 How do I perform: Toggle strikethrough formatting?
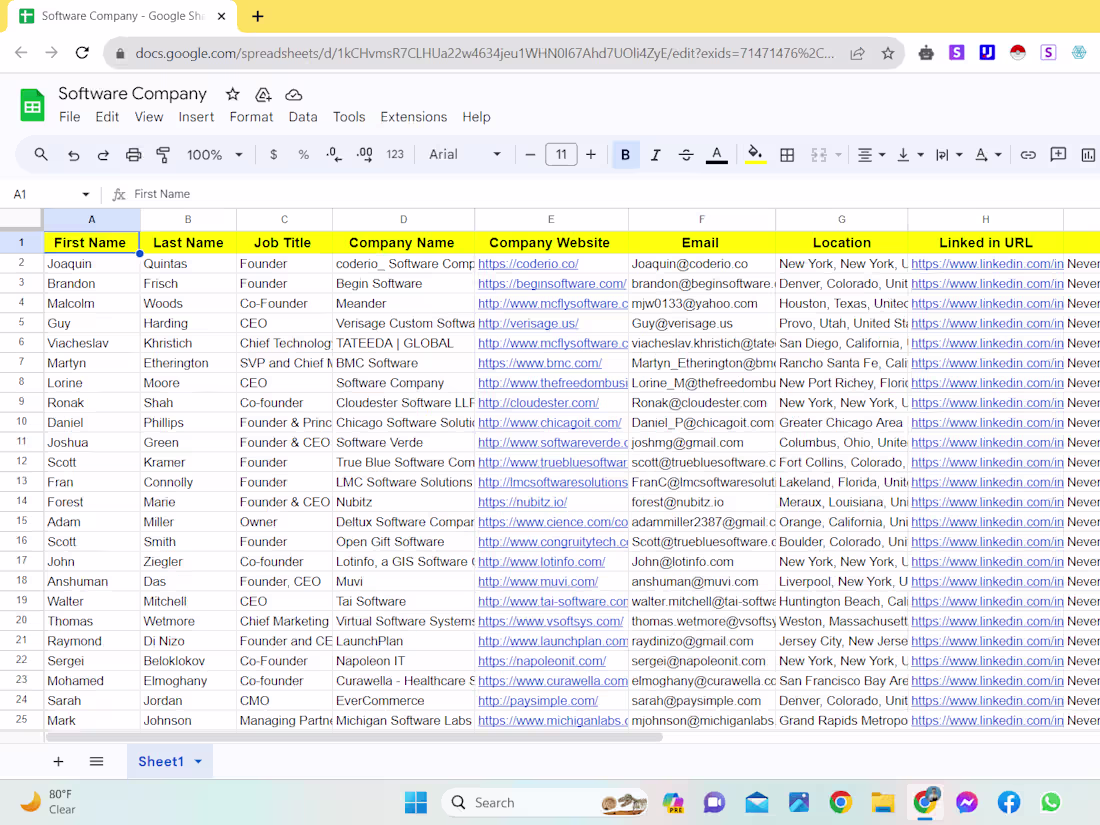(685, 154)
